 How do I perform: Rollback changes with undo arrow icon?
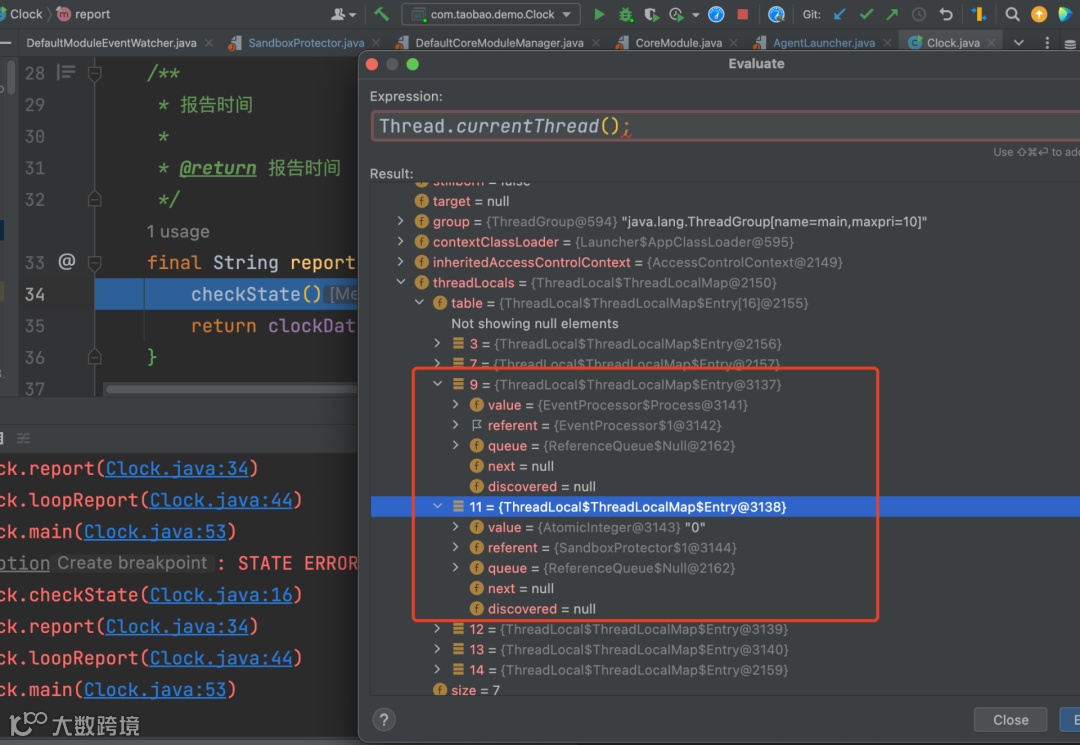click(x=946, y=14)
